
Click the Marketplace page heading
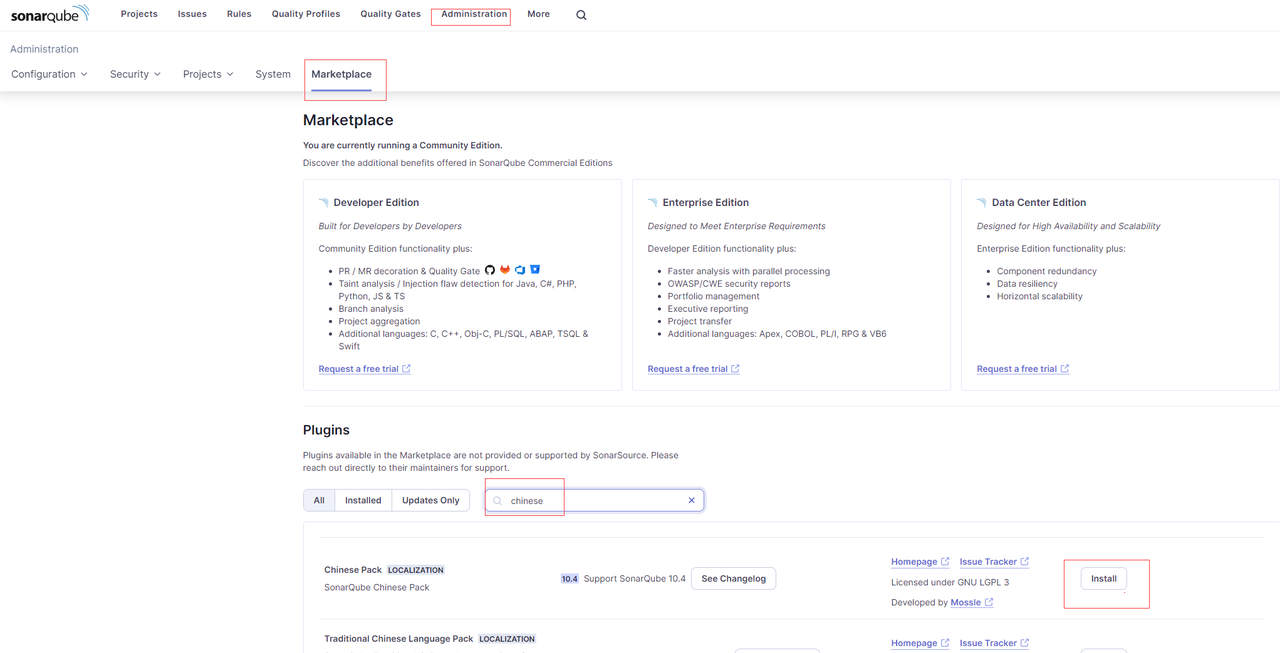348,120
